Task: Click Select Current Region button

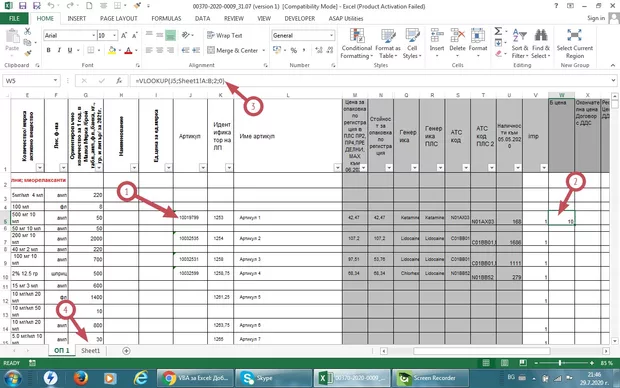Action: [575, 44]
